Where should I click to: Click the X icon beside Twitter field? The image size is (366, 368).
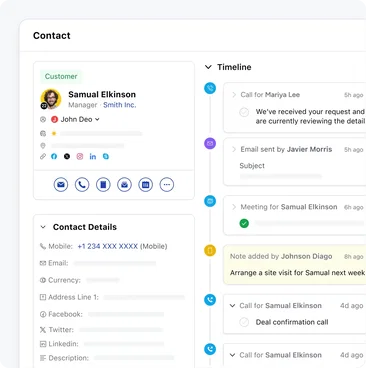coord(43,330)
